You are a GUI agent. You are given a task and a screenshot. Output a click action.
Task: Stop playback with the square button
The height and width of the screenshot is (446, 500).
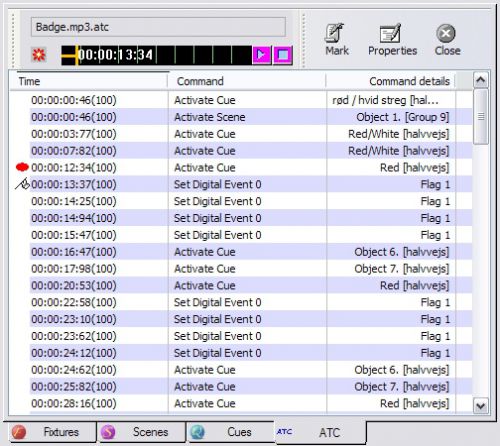(x=283, y=55)
